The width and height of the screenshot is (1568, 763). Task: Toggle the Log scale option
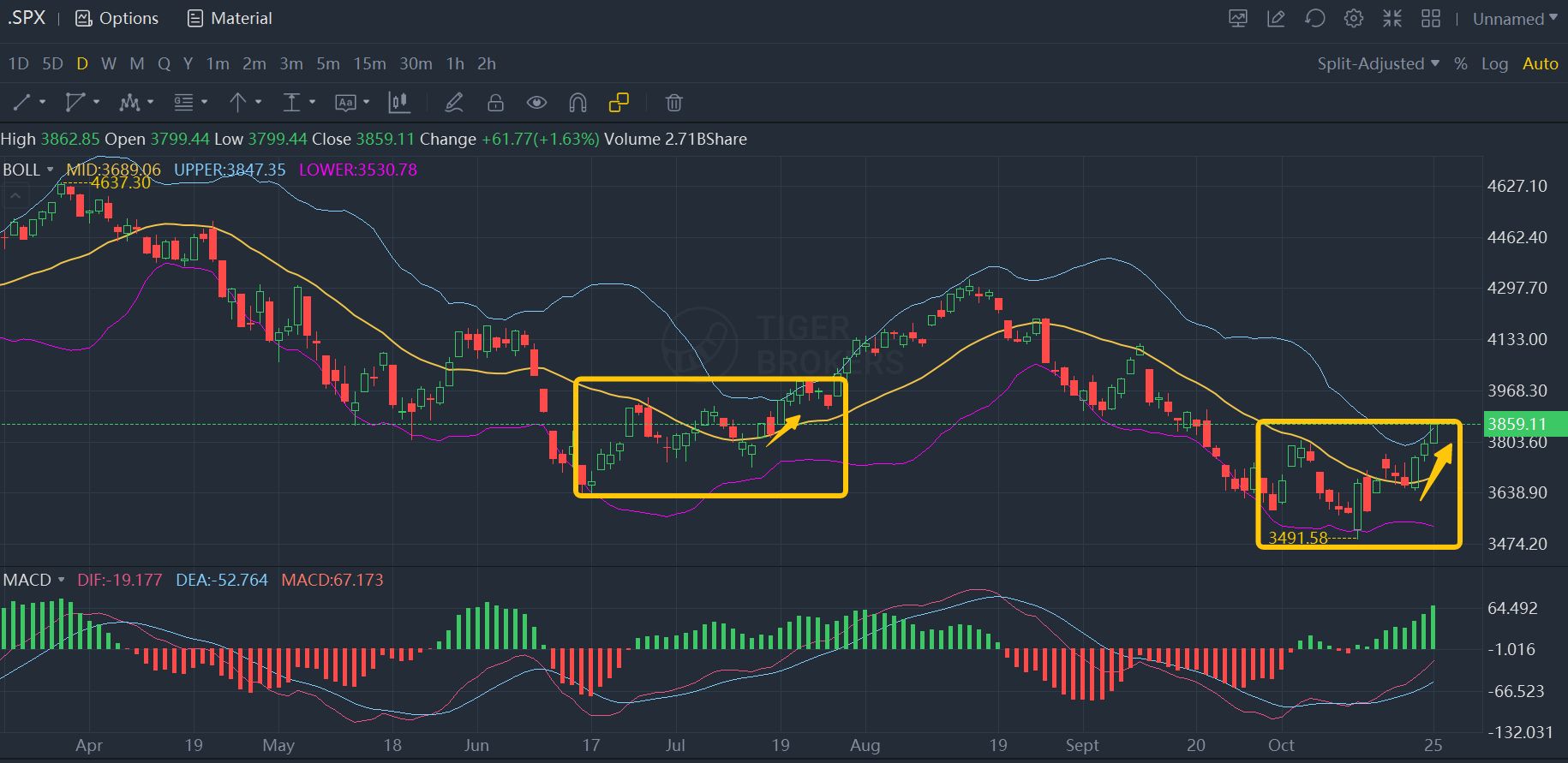tap(1494, 63)
